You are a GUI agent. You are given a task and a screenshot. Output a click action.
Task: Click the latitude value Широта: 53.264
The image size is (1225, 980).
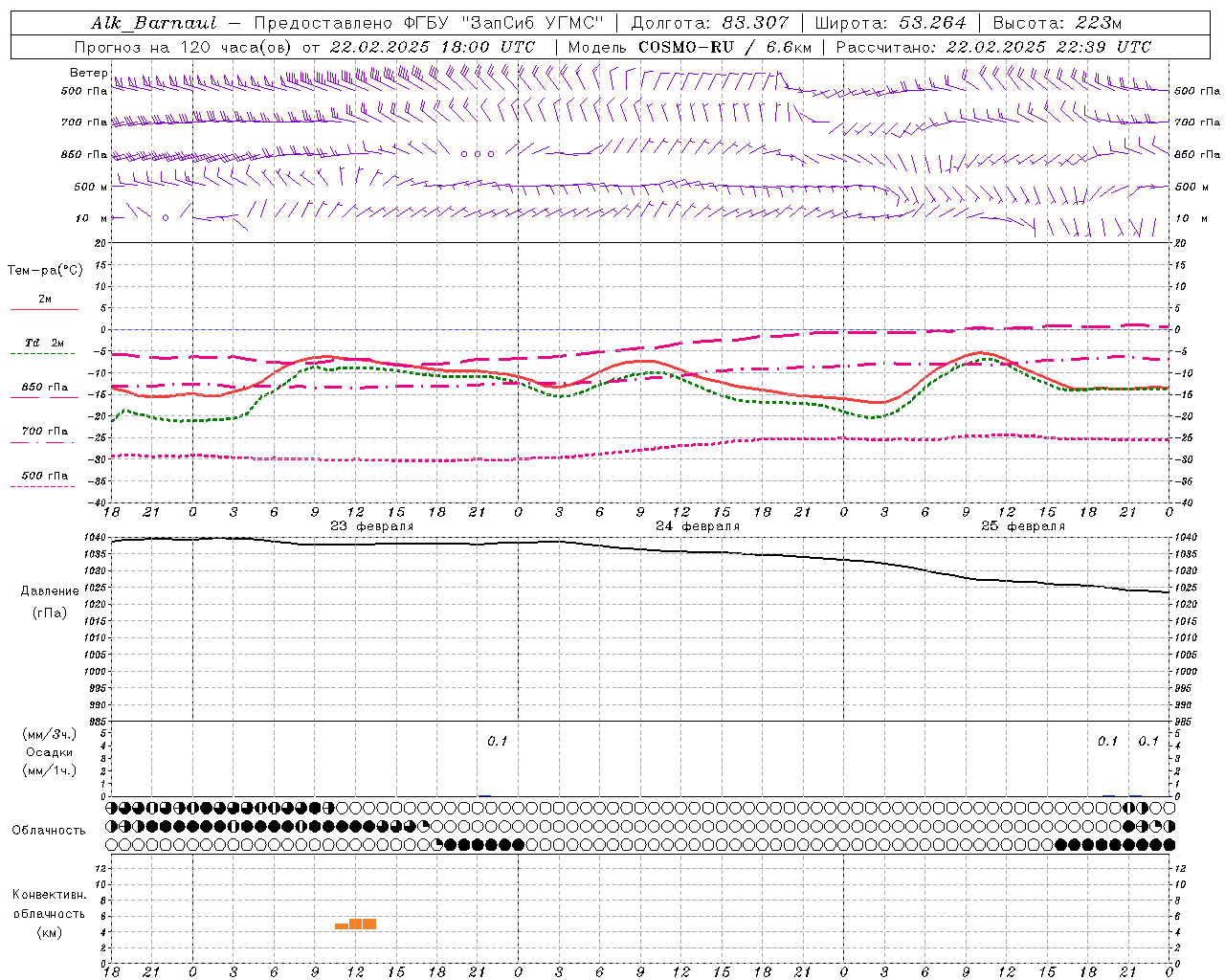[x=890, y=23]
